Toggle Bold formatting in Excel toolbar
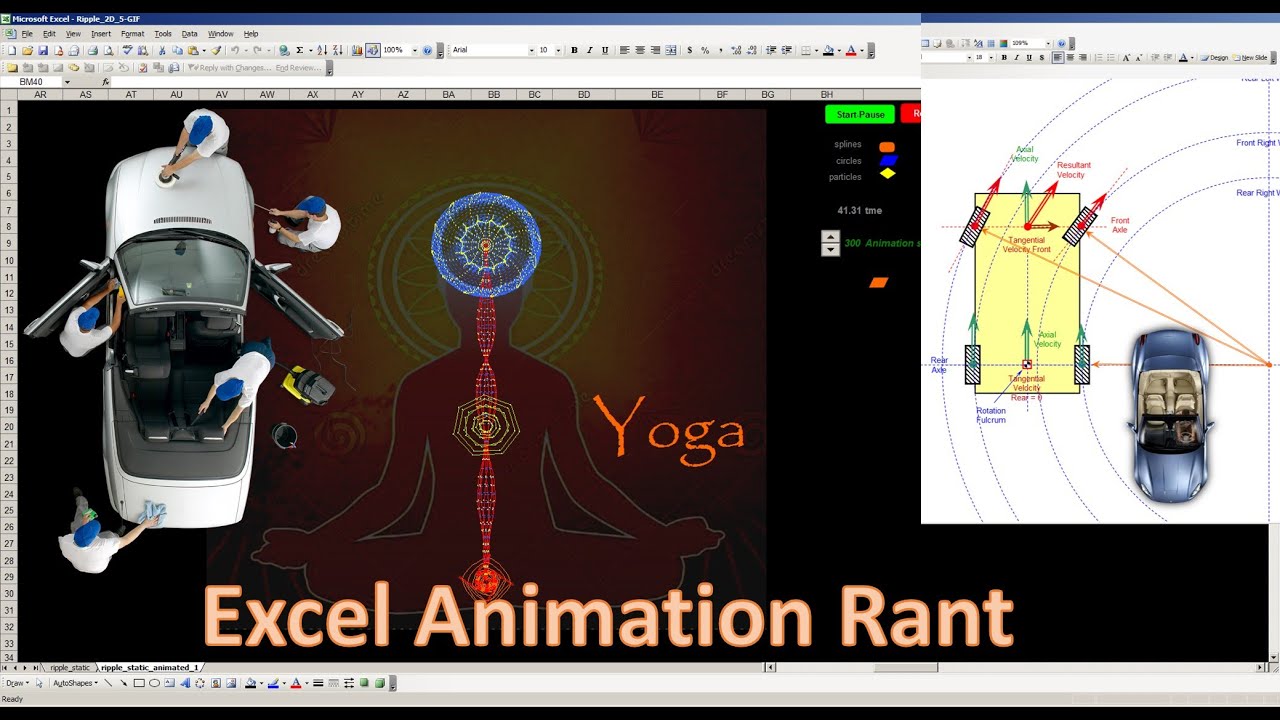This screenshot has width=1280, height=720. point(574,50)
